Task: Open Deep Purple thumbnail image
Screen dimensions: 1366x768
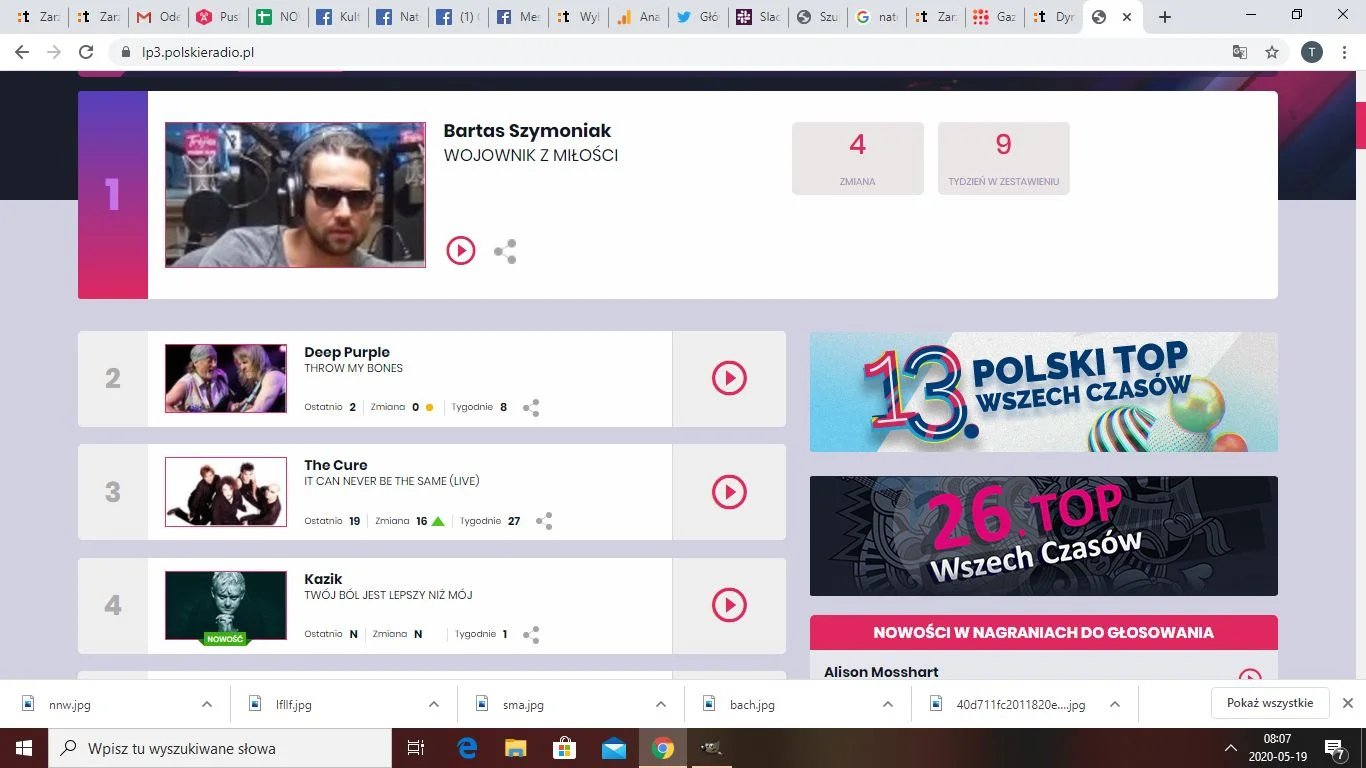Action: (x=226, y=378)
